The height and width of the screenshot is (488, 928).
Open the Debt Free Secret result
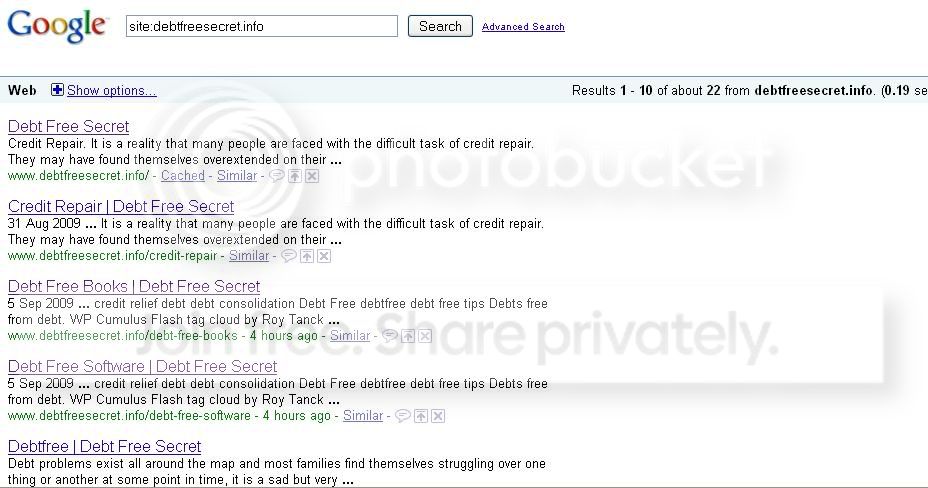(69, 126)
